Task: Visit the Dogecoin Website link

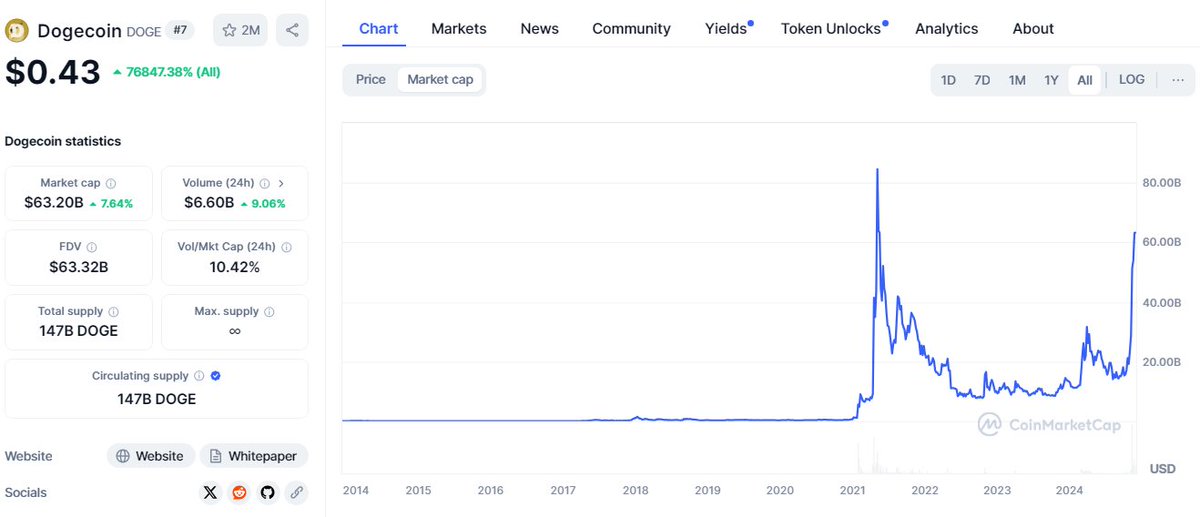Action: 150,456
